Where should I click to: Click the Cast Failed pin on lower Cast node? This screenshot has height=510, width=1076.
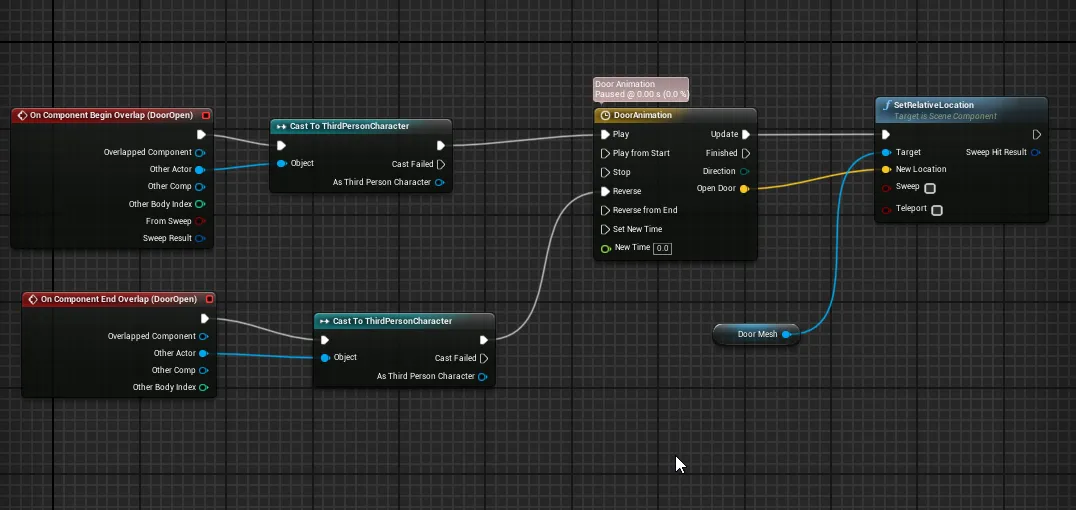(484, 358)
